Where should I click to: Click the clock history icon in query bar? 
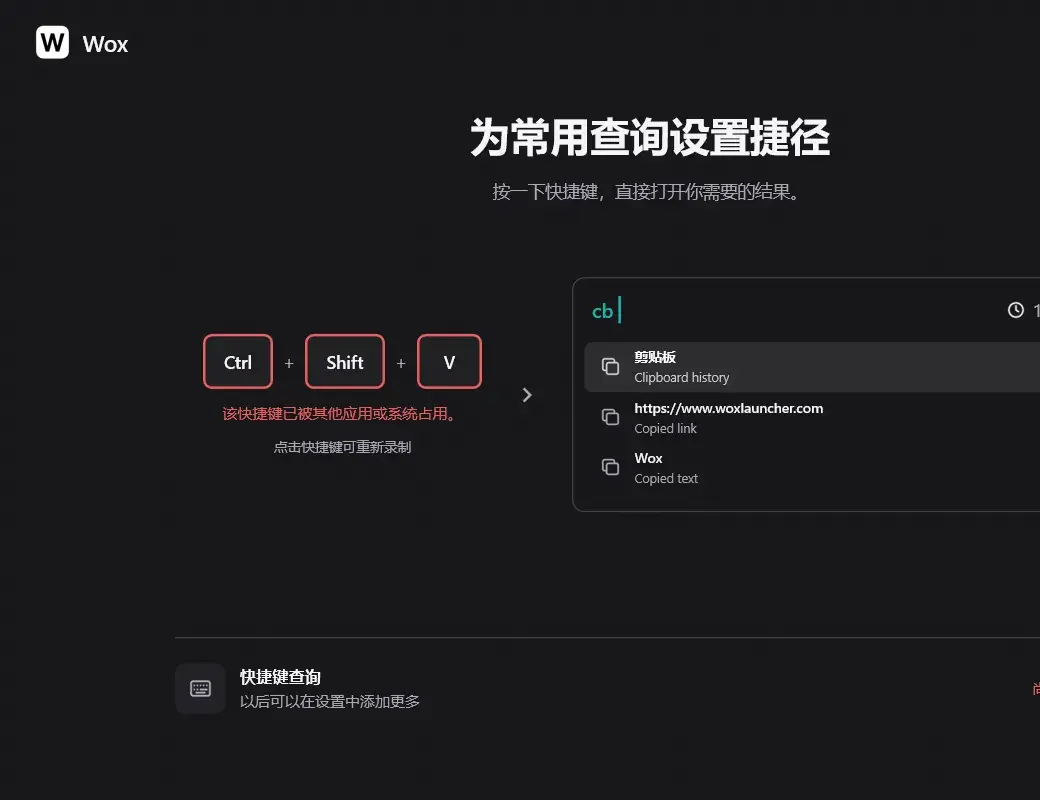(1015, 310)
